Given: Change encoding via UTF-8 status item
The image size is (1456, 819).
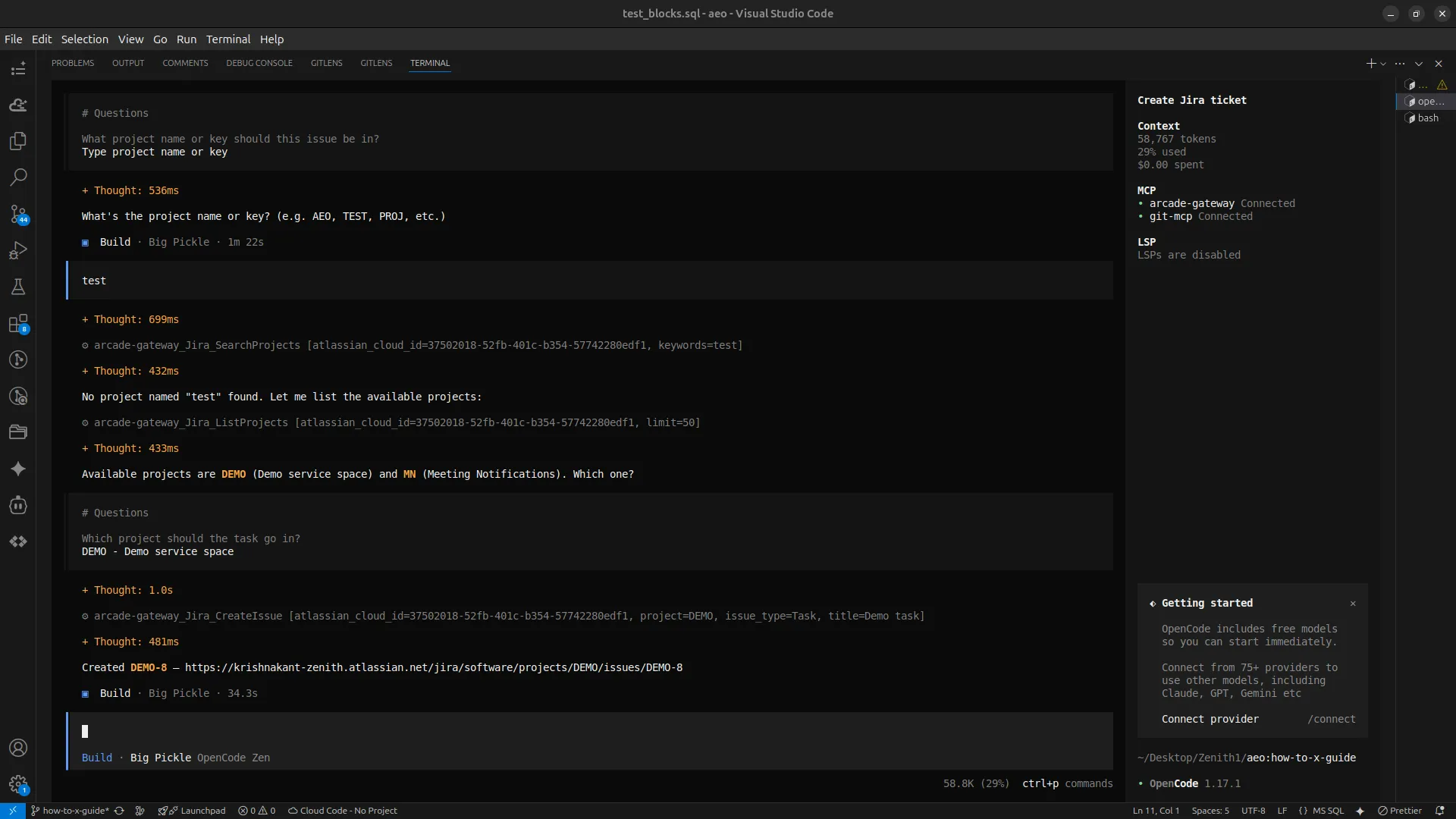Looking at the screenshot, I should coord(1254,811).
